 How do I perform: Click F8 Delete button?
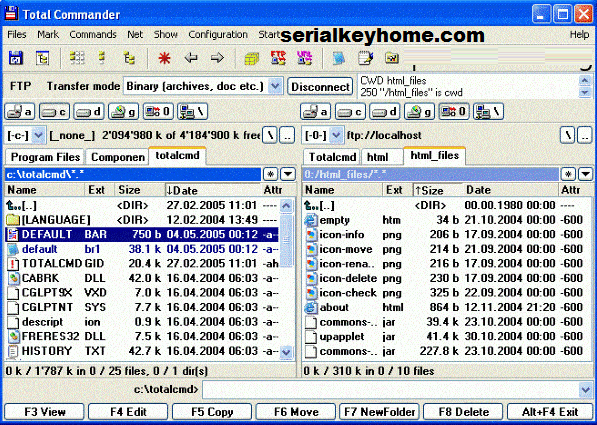coord(463,412)
